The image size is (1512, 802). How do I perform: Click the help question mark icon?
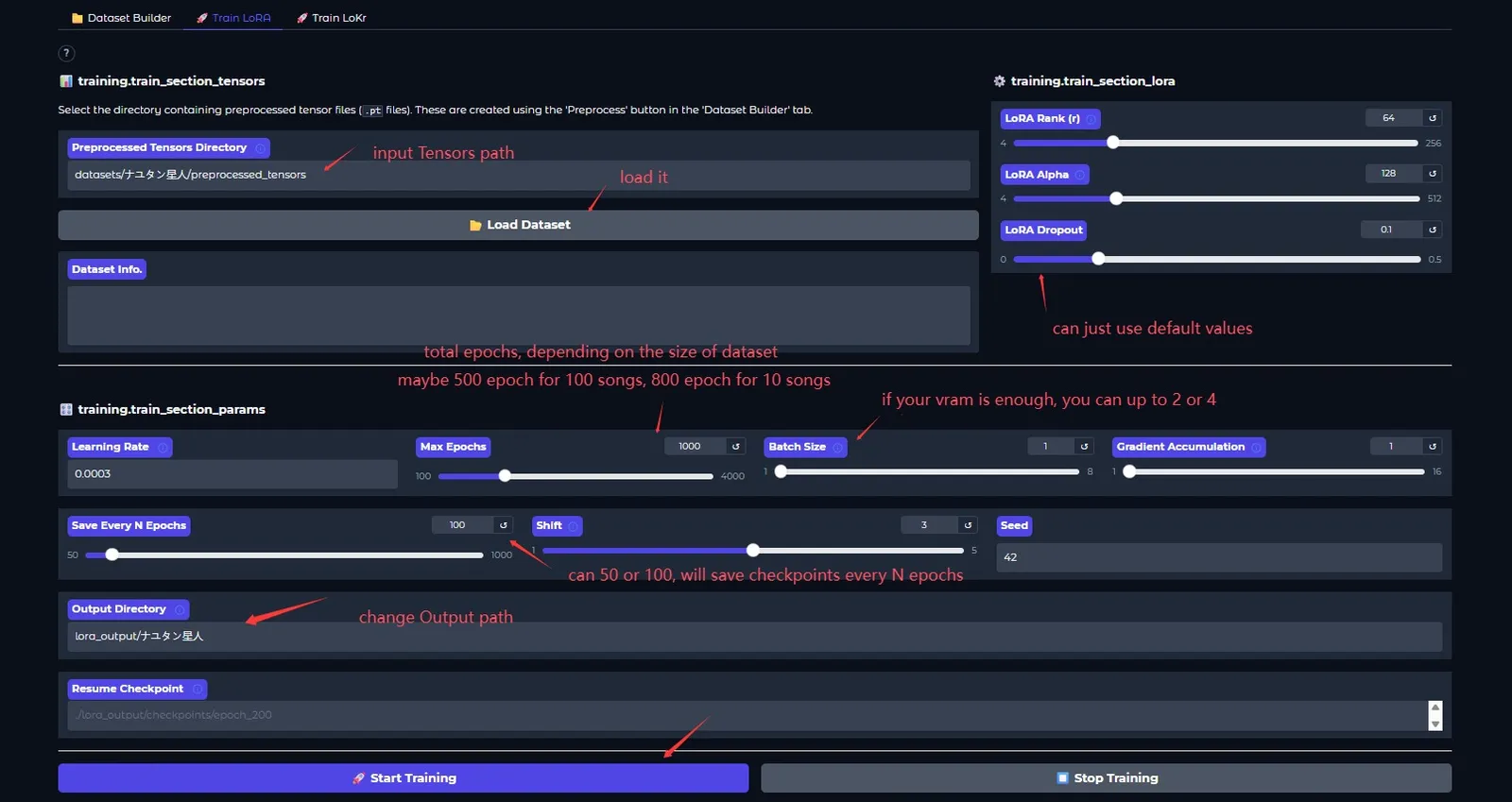pos(66,54)
